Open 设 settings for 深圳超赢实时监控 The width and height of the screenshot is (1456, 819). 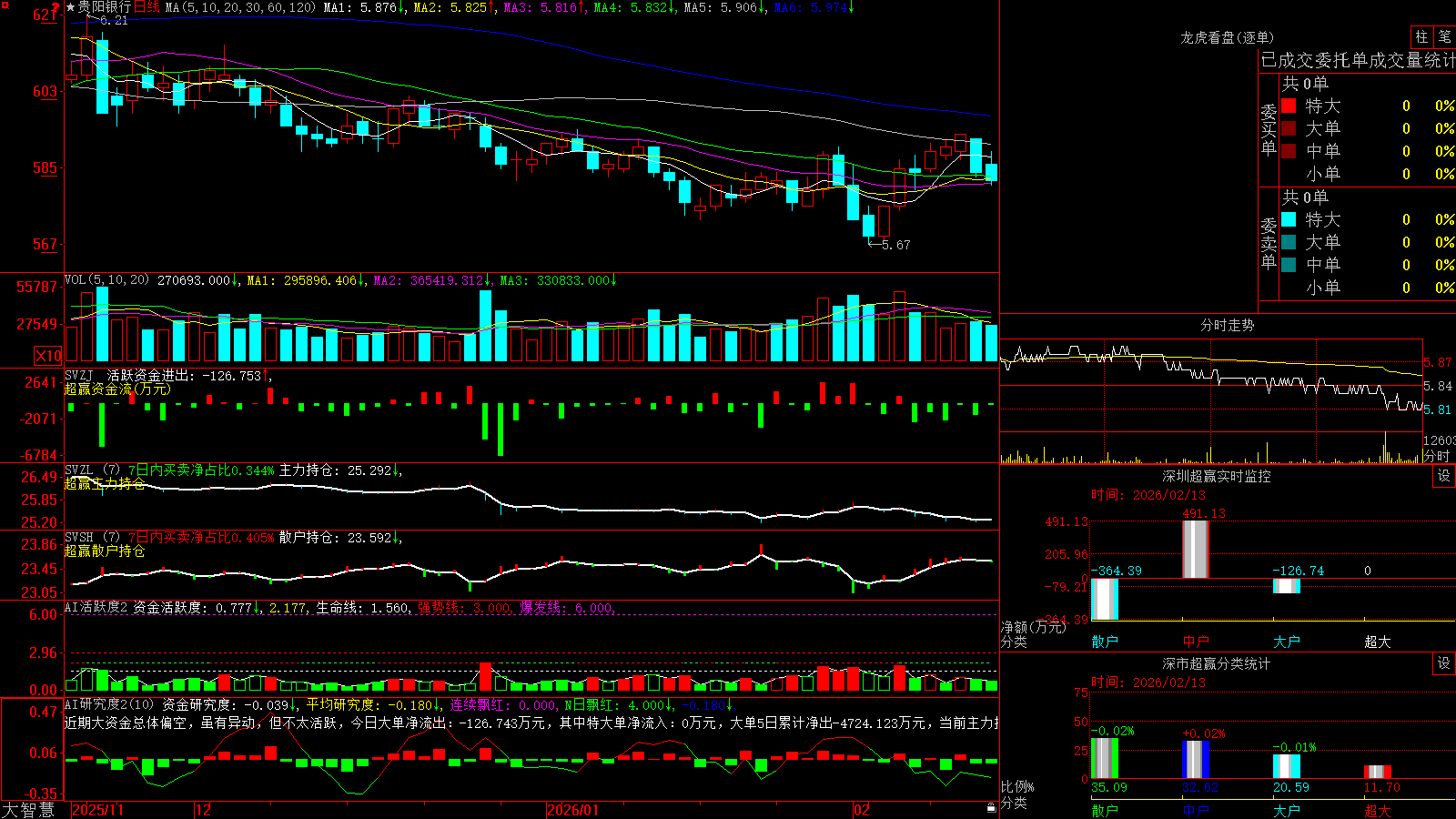click(1444, 476)
